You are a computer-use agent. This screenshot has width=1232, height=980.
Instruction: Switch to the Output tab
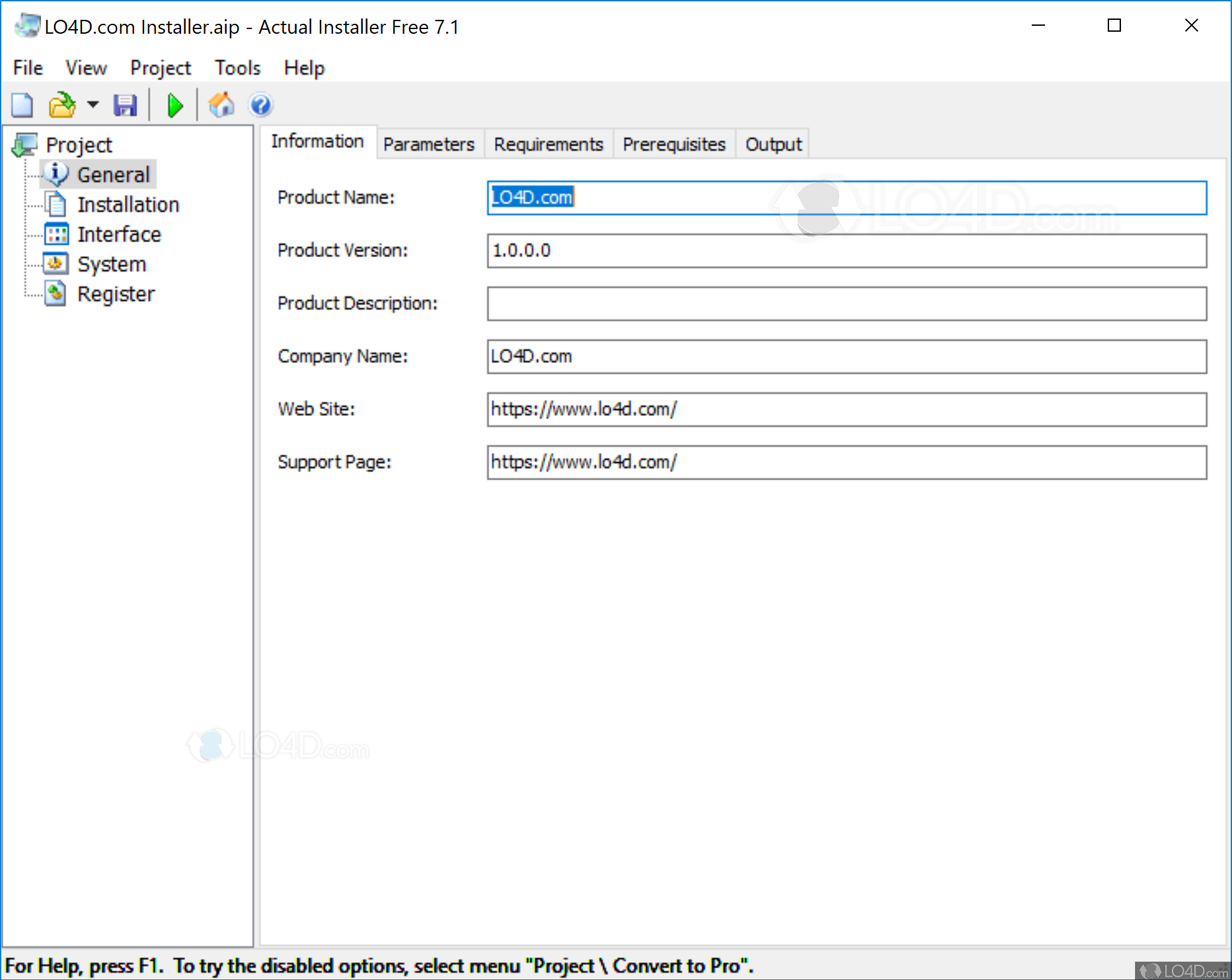point(773,144)
